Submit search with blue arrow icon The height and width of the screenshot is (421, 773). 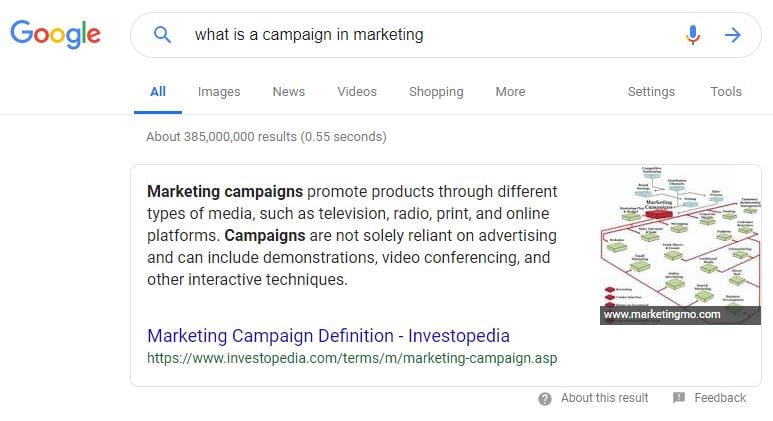coord(733,35)
